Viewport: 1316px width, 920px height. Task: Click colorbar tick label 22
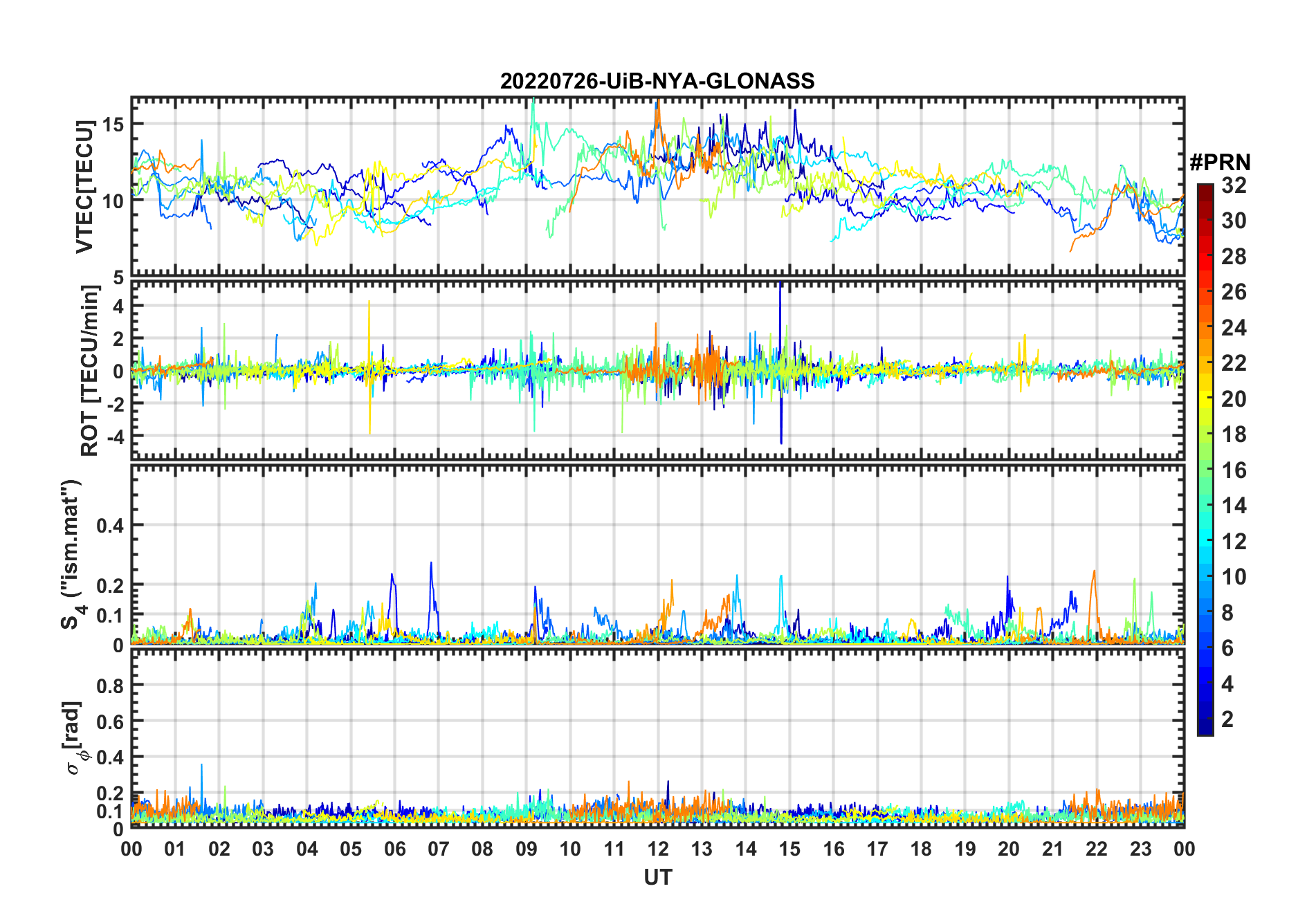tap(1234, 363)
